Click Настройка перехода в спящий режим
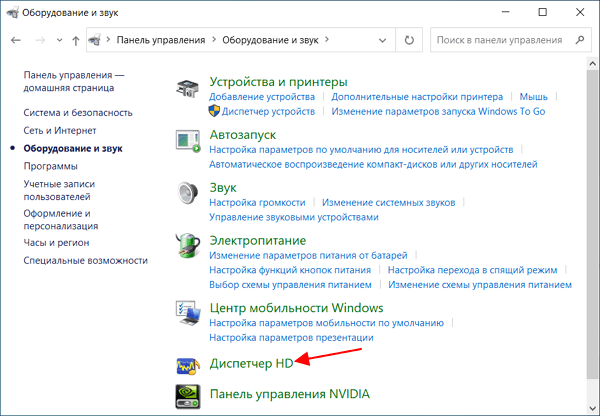 click(x=472, y=270)
